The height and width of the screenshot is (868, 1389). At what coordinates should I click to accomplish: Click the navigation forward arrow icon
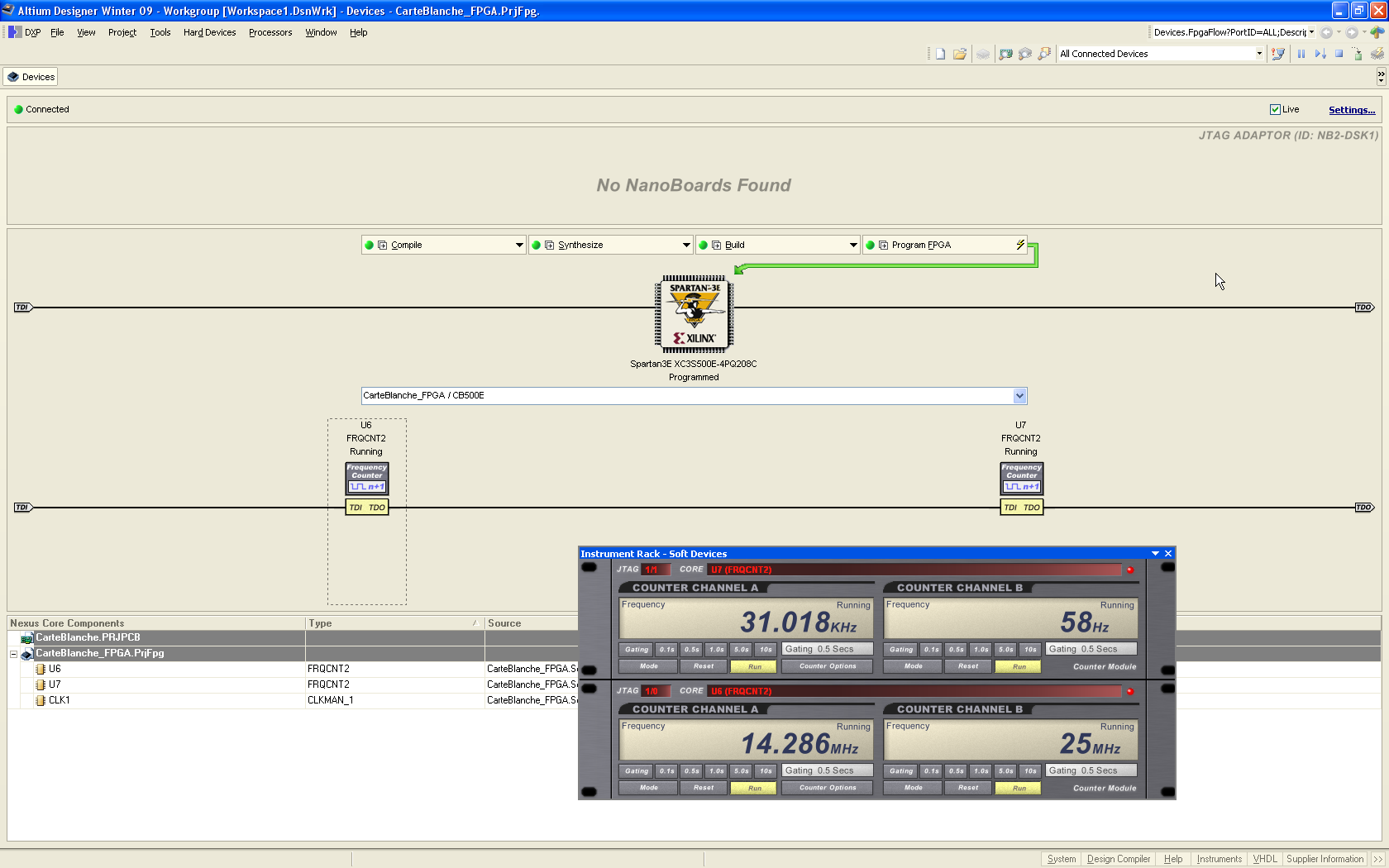point(1352,32)
